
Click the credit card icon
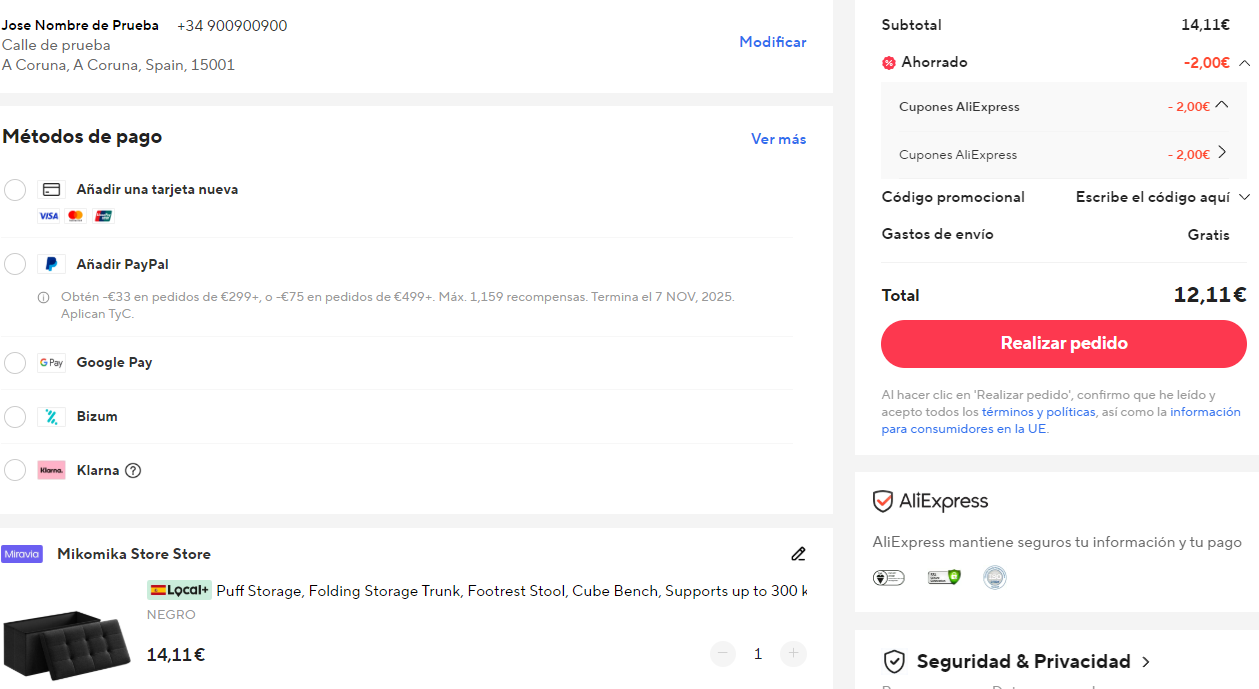pos(51,190)
